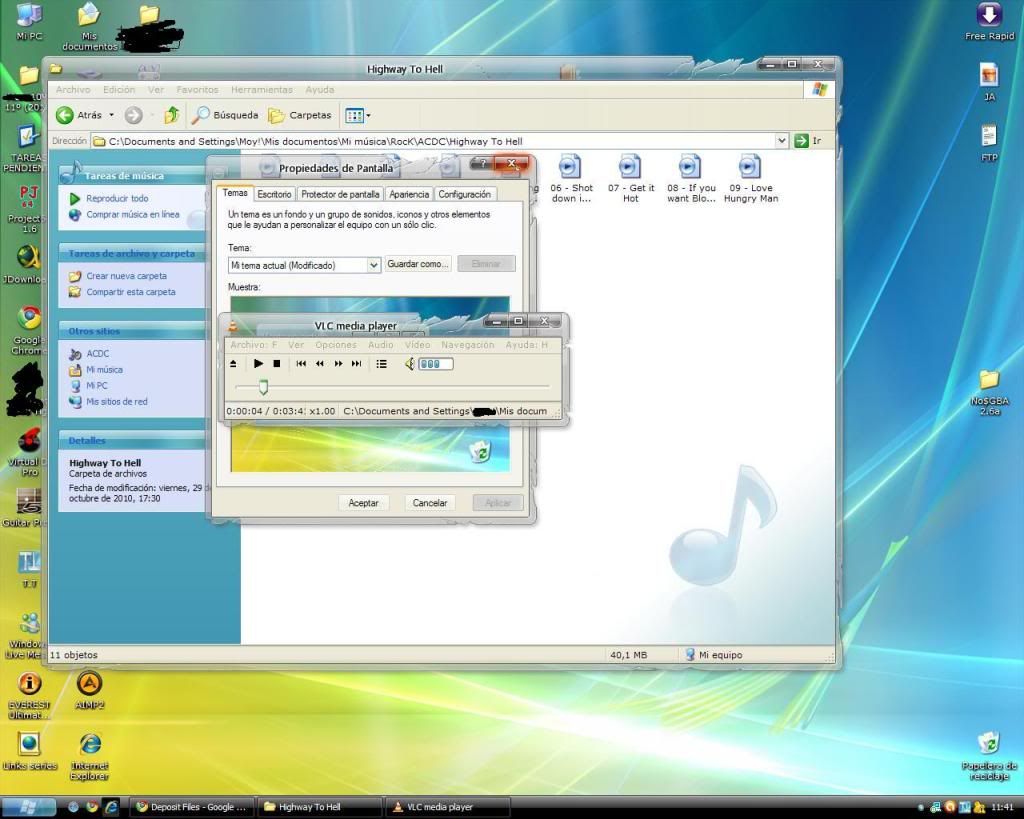Viewport: 1024px width, 819px height.
Task: Select the 09 - Love Hungry Man file
Action: tap(751, 178)
